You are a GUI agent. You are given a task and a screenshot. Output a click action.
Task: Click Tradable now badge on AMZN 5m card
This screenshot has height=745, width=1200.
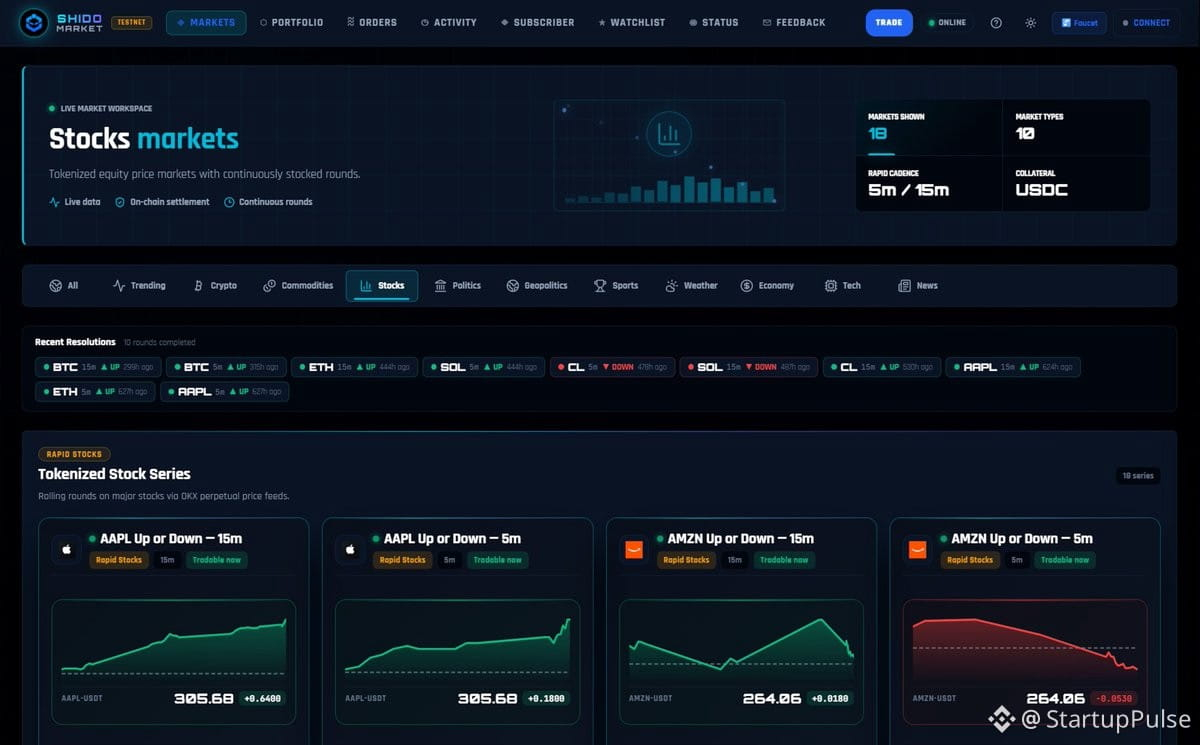pos(1065,560)
